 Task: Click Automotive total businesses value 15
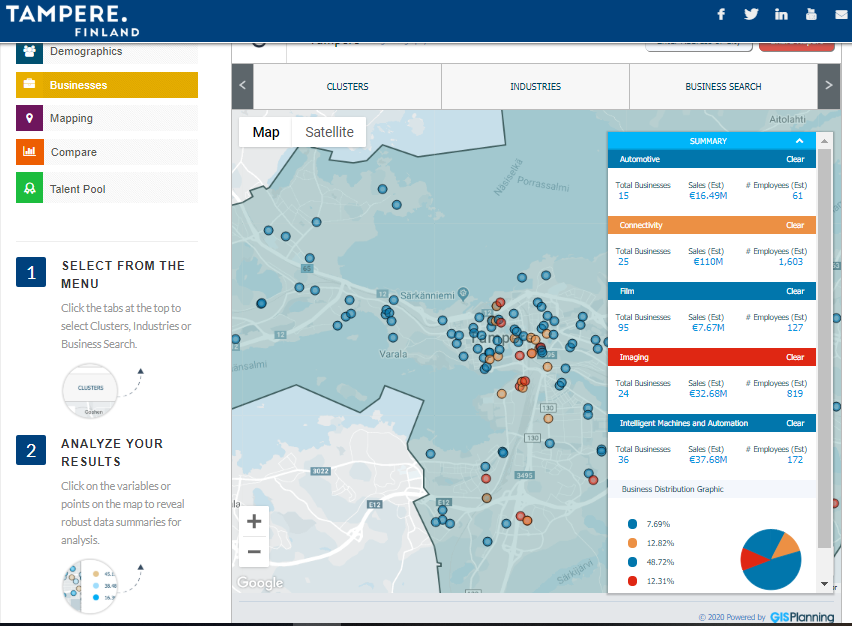click(x=623, y=196)
